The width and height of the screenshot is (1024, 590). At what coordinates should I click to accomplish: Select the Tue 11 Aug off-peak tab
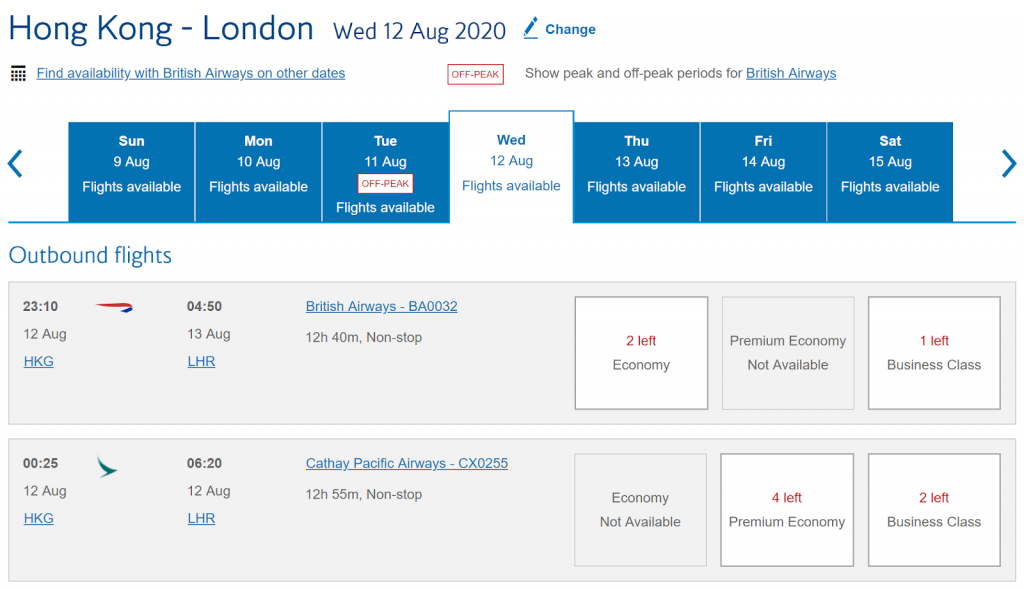[385, 171]
